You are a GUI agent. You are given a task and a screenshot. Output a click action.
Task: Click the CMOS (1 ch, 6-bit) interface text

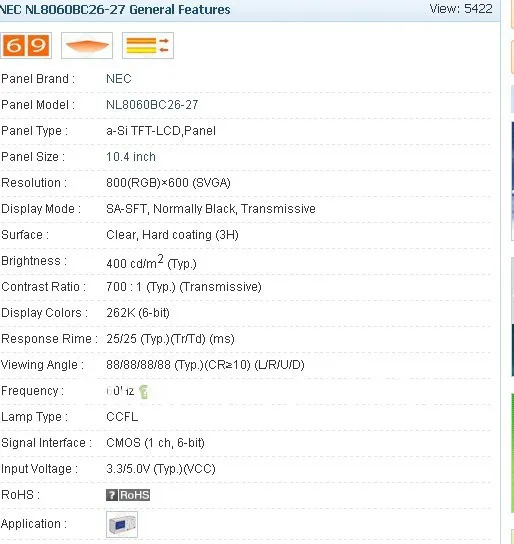pyautogui.click(x=155, y=443)
